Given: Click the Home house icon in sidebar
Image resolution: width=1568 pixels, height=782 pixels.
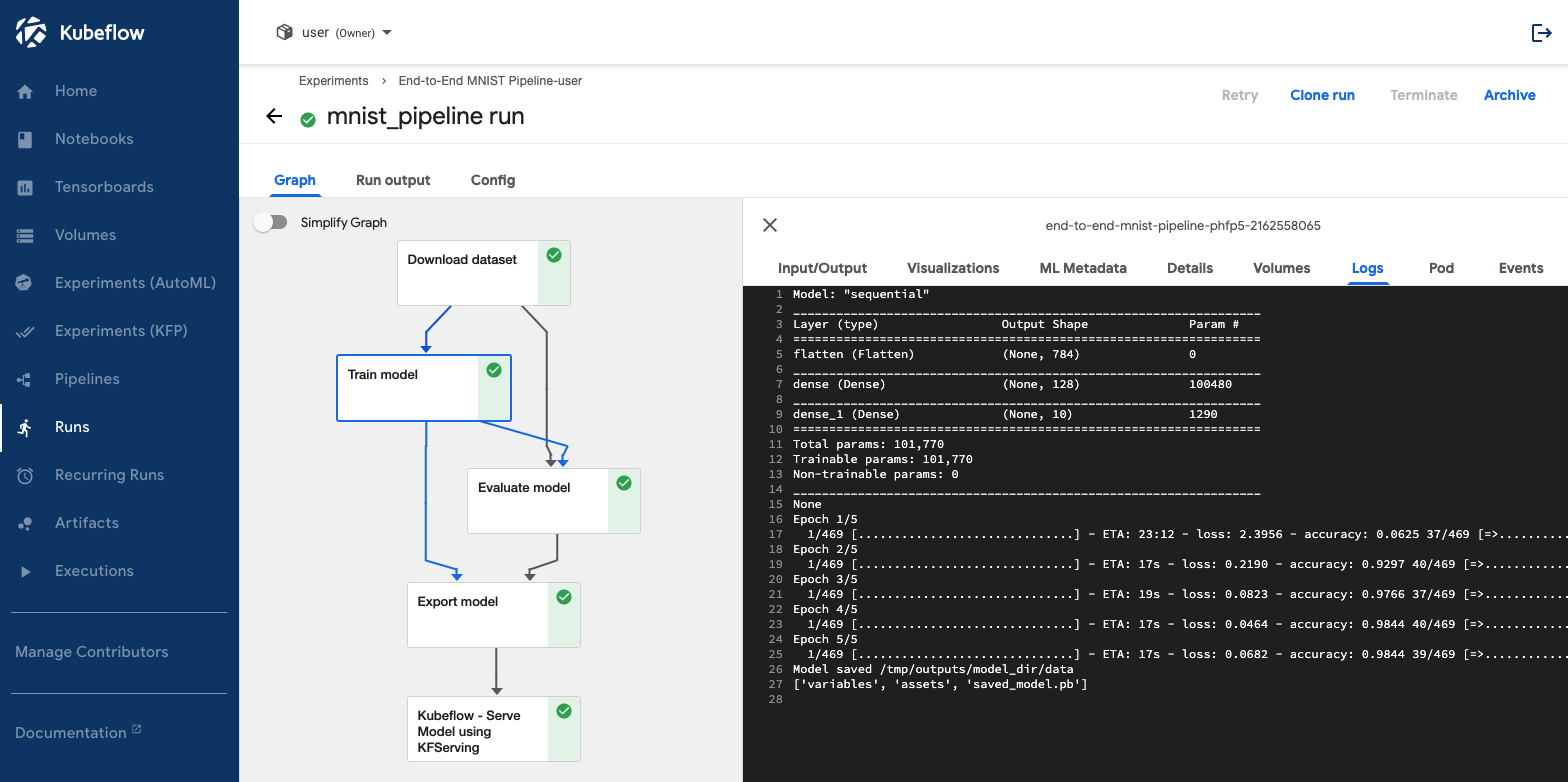Looking at the screenshot, I should pos(26,91).
